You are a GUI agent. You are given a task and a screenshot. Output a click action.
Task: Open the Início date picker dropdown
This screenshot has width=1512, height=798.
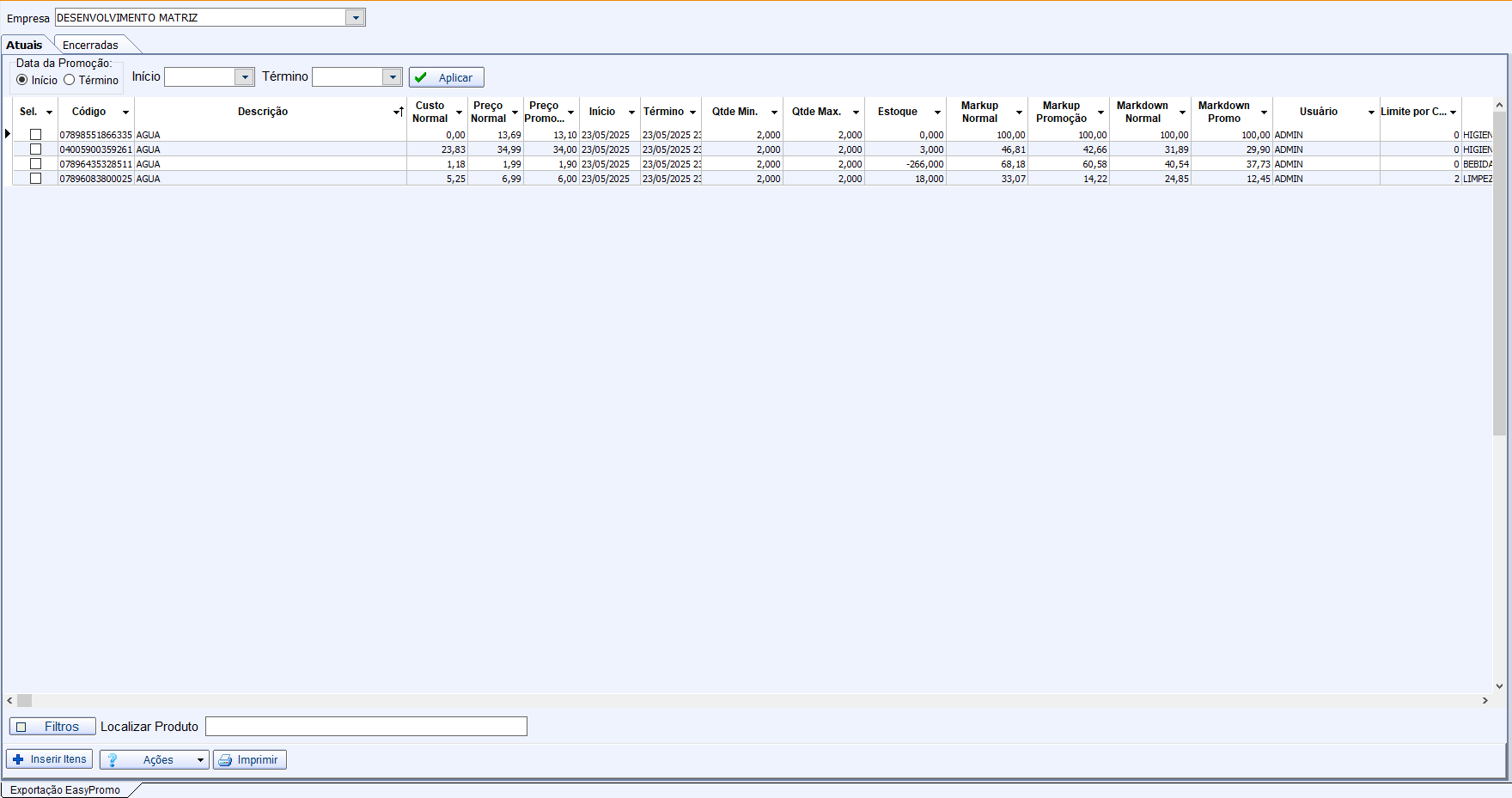point(245,77)
